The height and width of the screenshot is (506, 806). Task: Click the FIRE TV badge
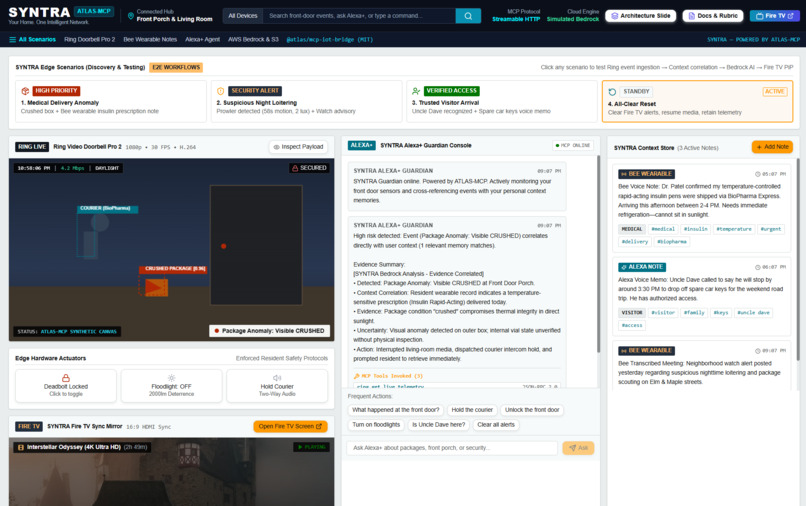coord(29,426)
